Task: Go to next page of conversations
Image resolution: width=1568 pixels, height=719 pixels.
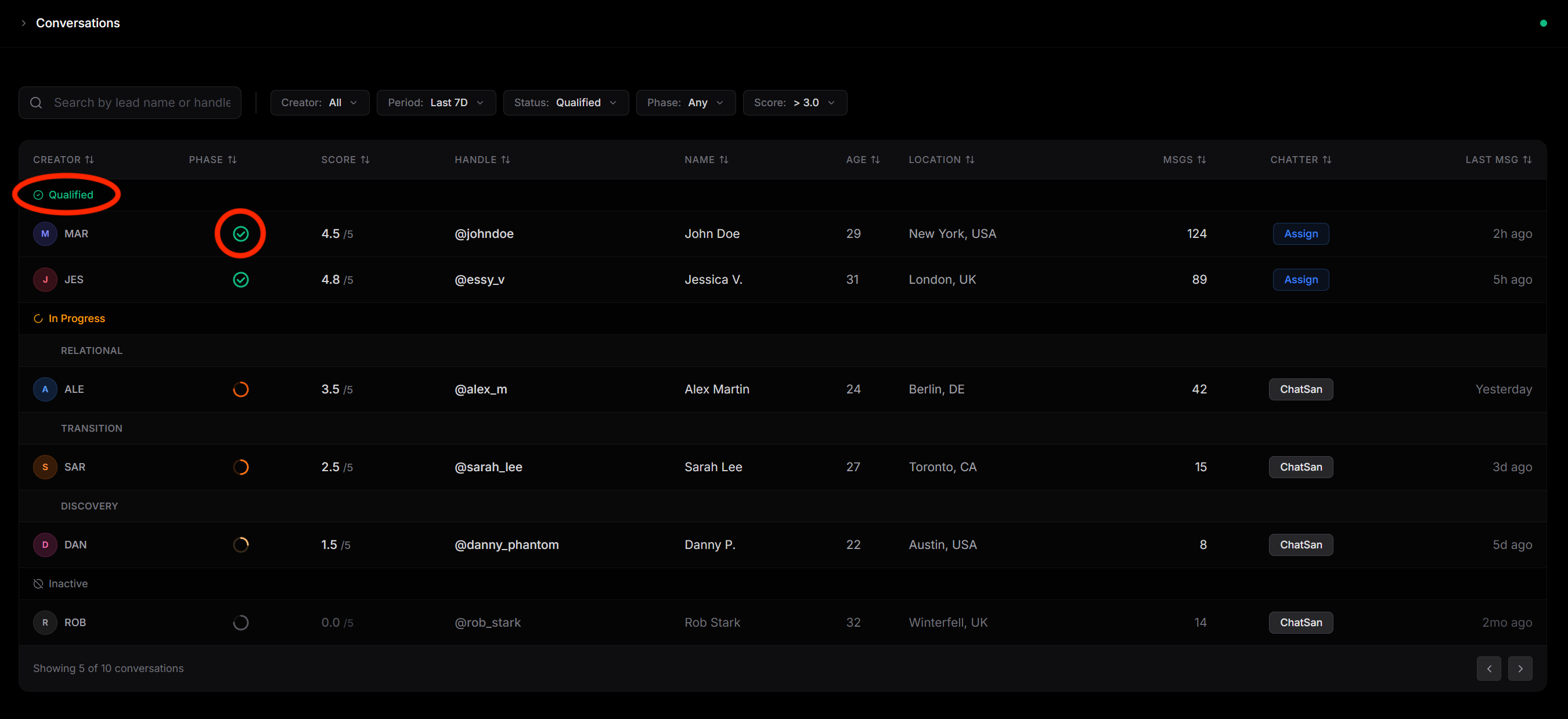Action: click(x=1520, y=669)
